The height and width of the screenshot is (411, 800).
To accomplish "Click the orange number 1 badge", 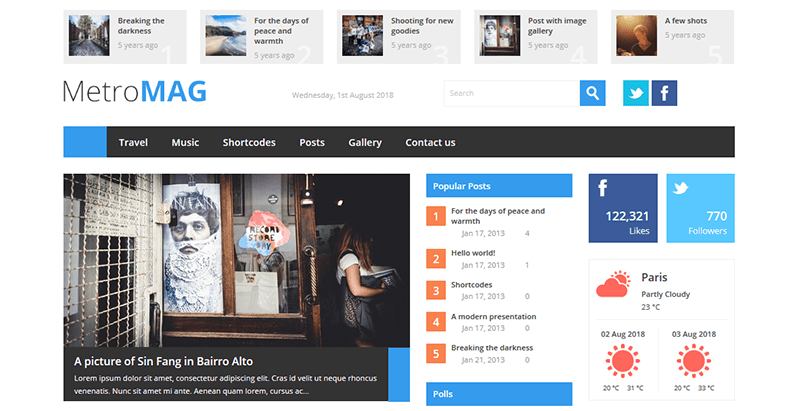I will [436, 216].
